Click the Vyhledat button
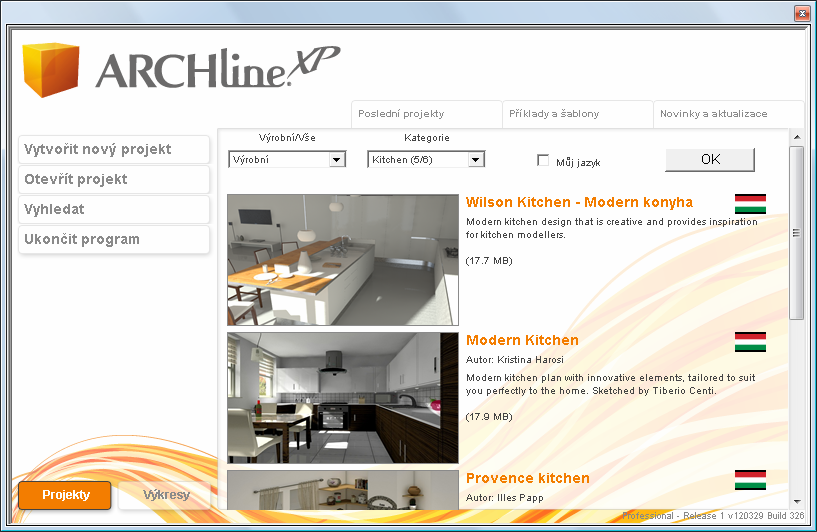The image size is (817, 532). [114, 209]
